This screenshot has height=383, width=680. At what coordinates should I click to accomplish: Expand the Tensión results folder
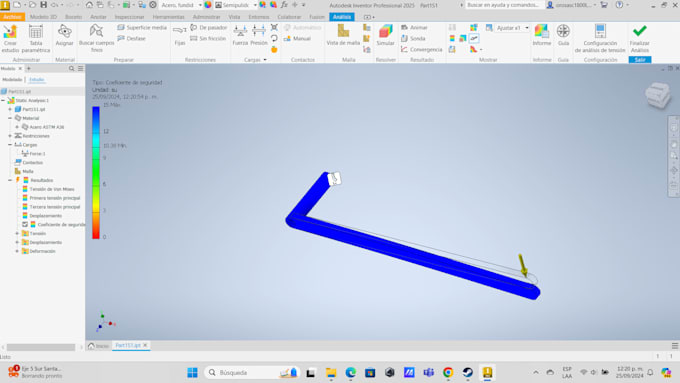click(17, 233)
